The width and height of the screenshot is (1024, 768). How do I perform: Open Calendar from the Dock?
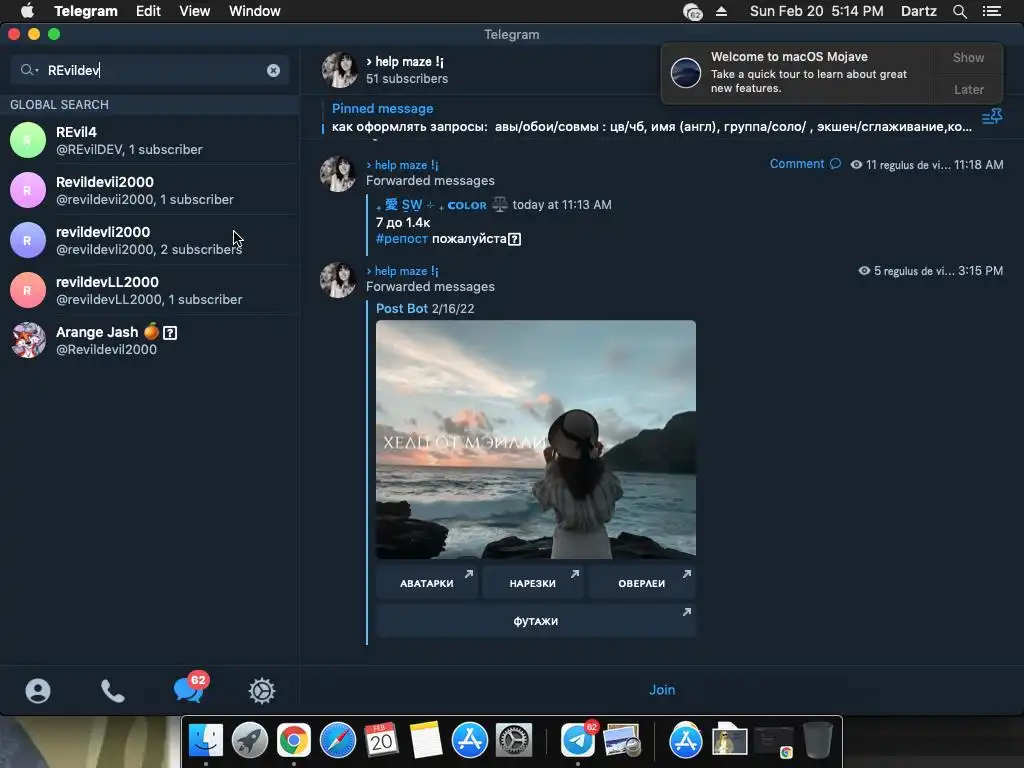[x=381, y=740]
